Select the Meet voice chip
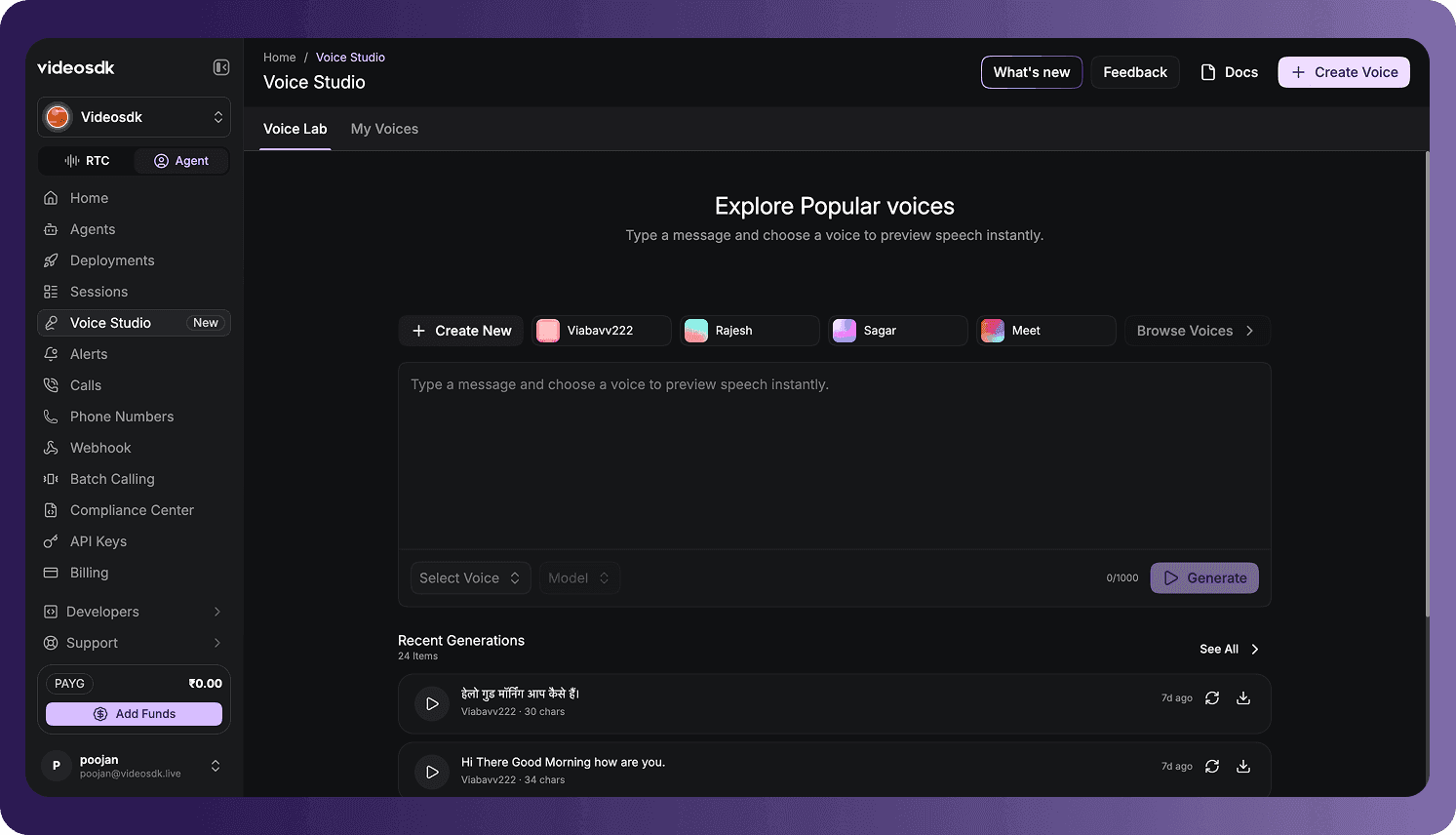 (x=1046, y=331)
